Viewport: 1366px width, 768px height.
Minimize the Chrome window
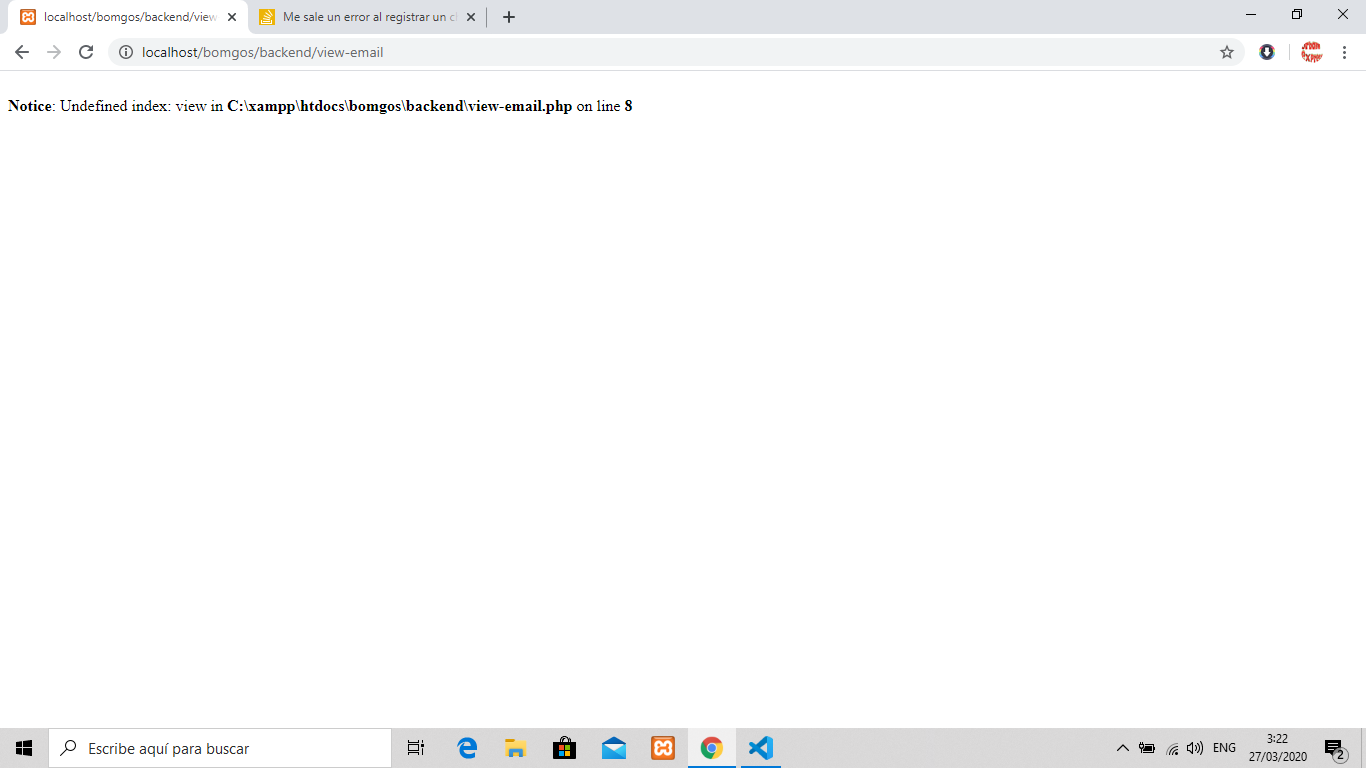click(1251, 14)
